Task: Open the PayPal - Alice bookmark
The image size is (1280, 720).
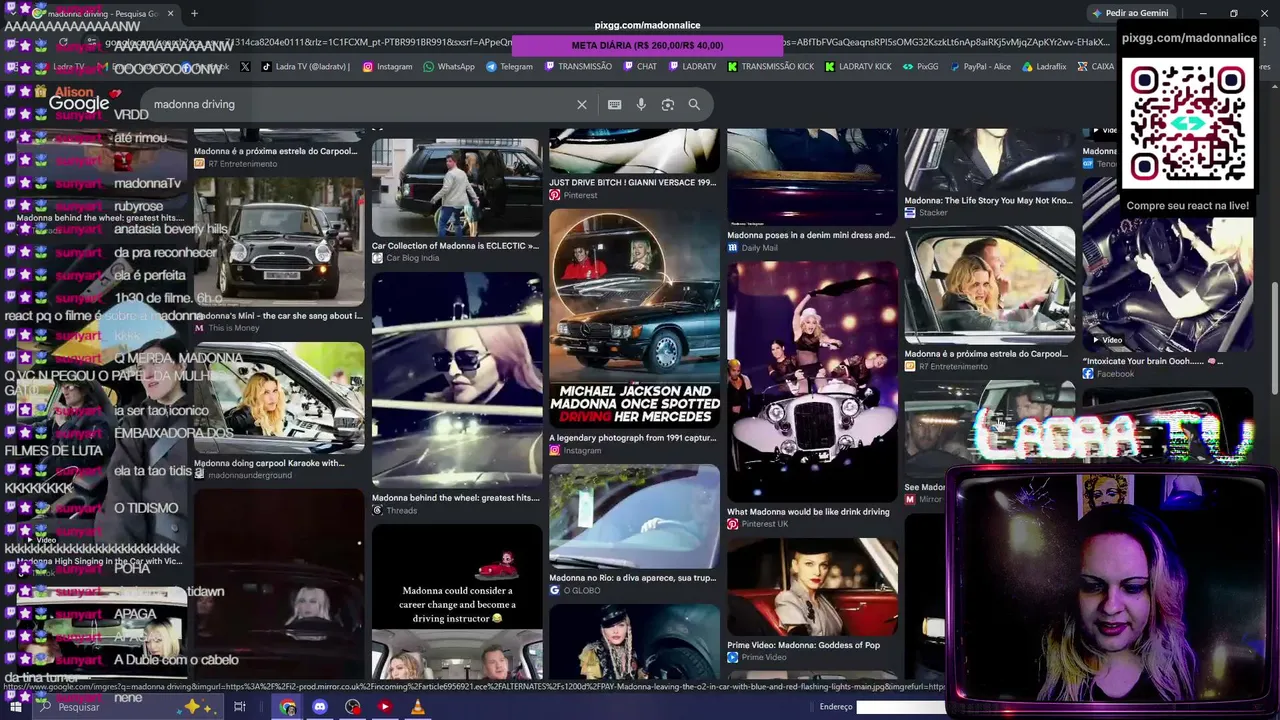Action: point(980,67)
